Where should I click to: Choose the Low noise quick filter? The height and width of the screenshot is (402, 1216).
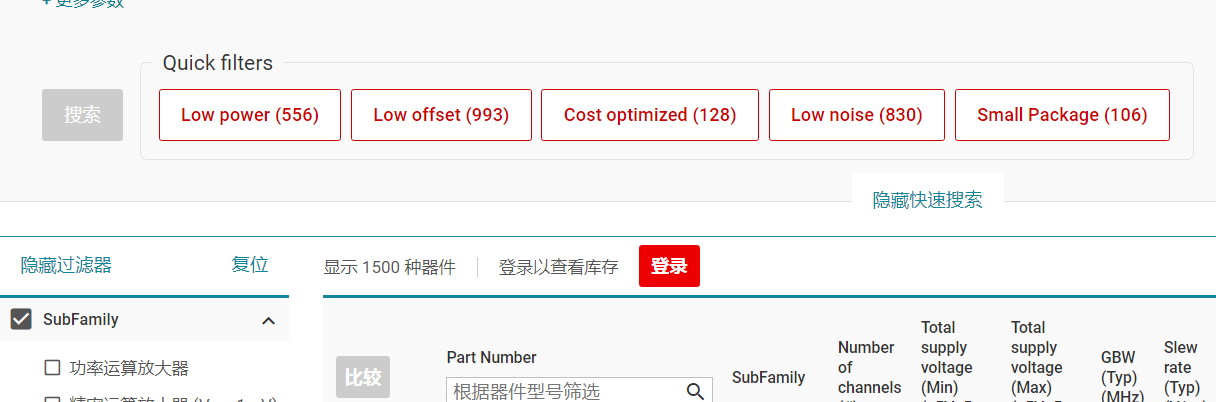tap(856, 115)
